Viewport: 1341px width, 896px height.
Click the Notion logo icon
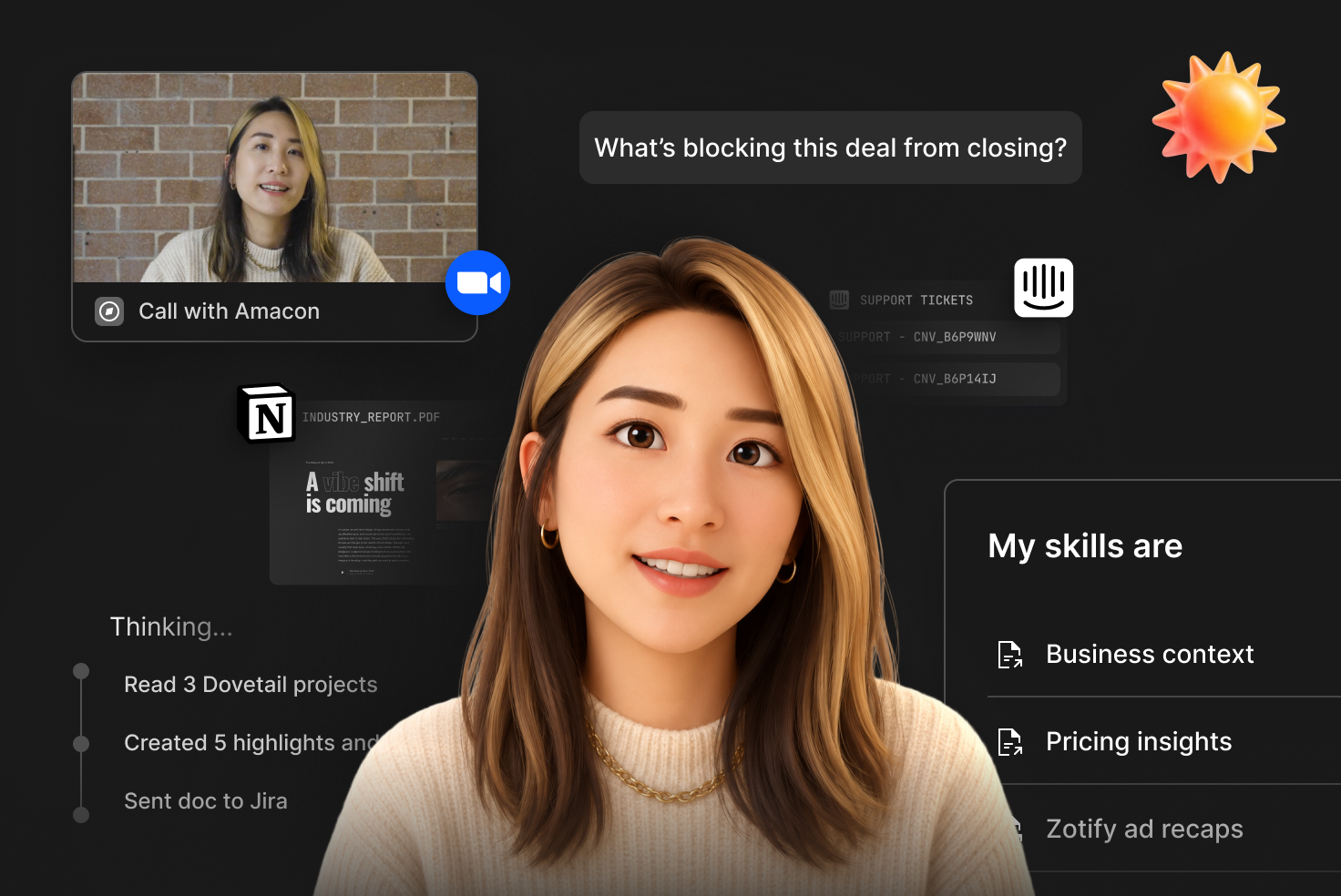[267, 413]
